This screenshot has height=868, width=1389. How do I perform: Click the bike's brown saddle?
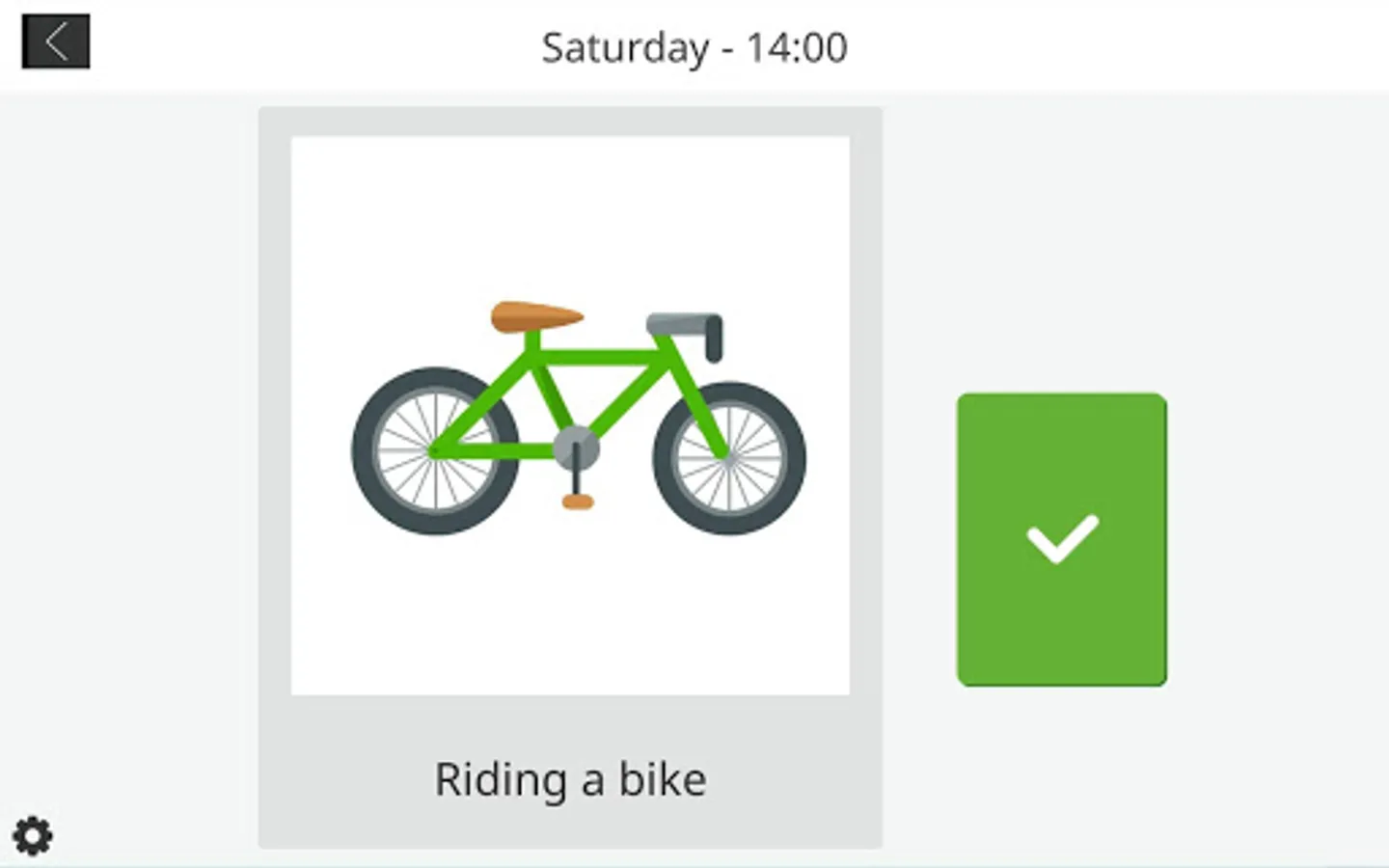point(534,316)
